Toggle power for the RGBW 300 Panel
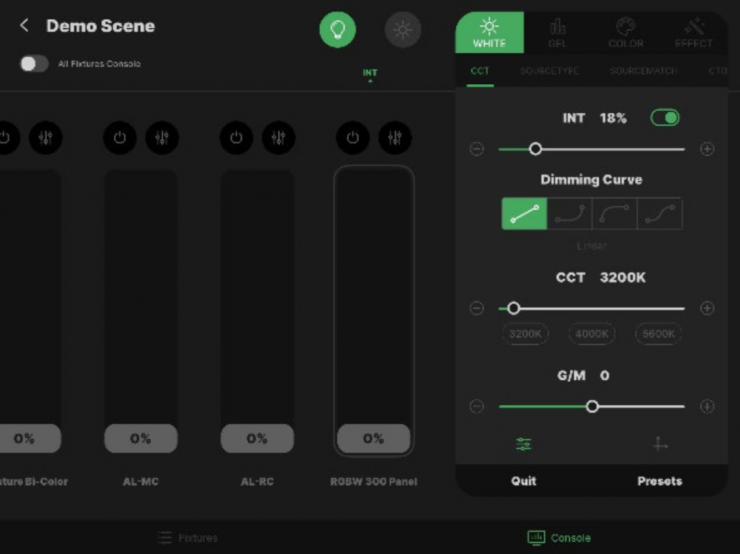Viewport: 740px width, 554px height. [x=352, y=138]
